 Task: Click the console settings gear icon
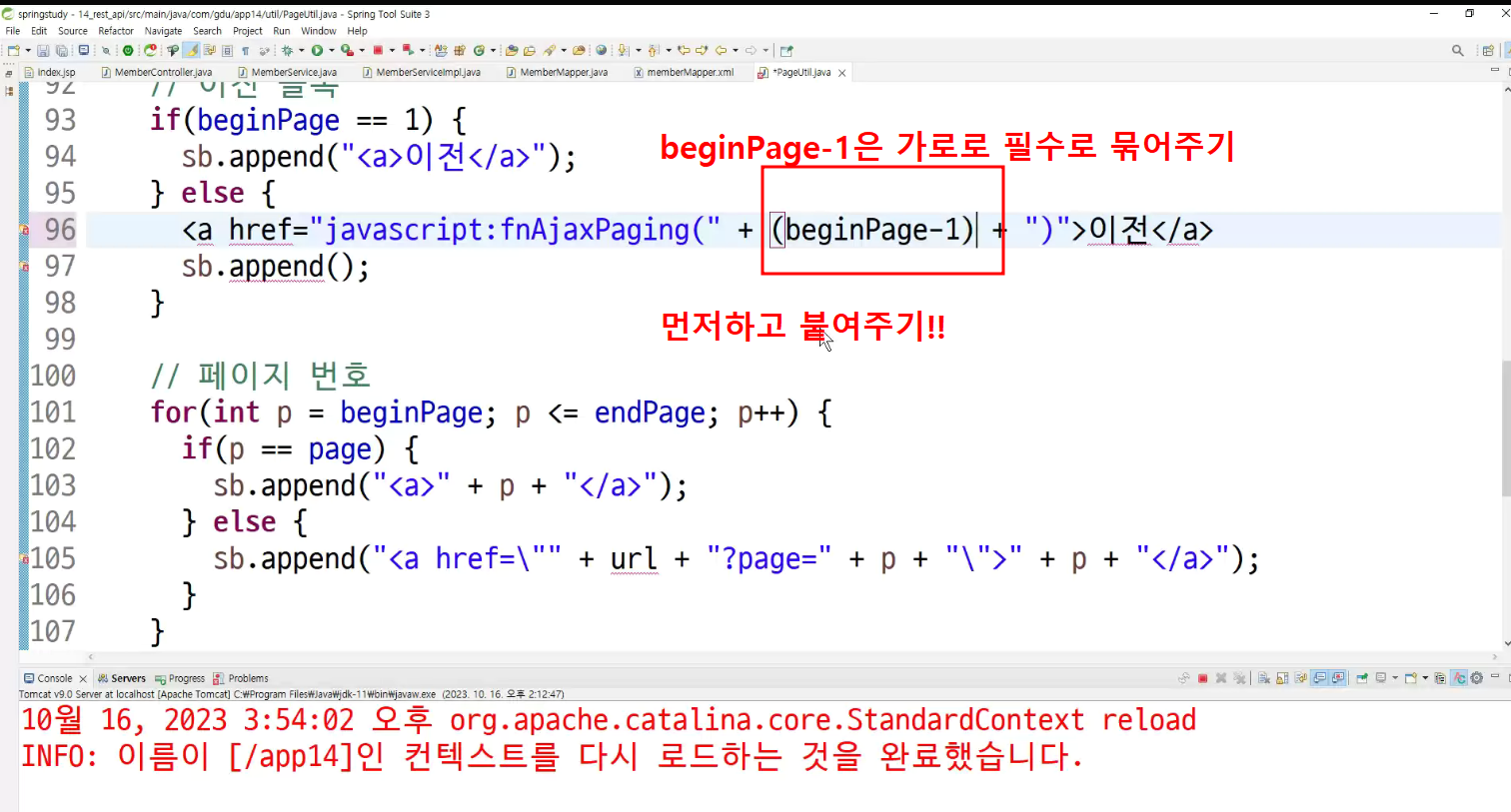pyautogui.click(x=1476, y=678)
